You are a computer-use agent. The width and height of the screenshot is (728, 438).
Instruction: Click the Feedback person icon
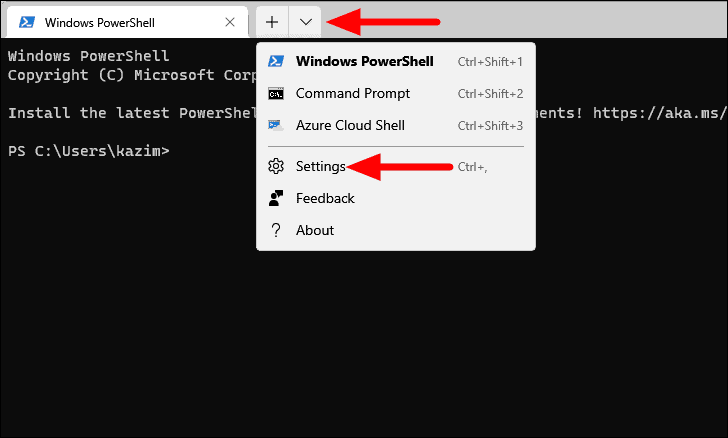pos(276,198)
